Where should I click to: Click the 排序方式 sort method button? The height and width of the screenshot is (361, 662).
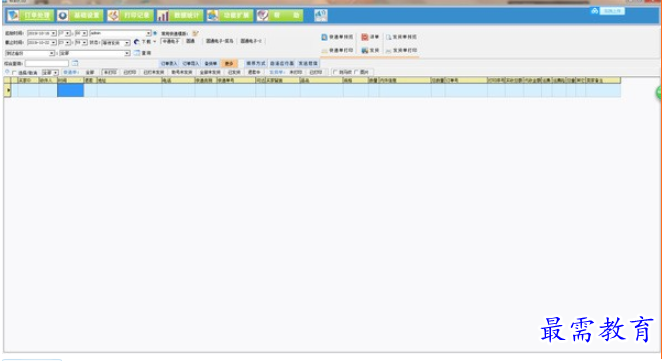pyautogui.click(x=256, y=63)
